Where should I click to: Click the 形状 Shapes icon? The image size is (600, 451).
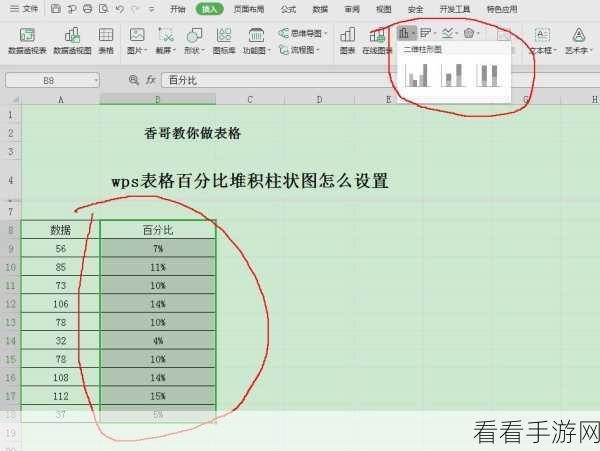pos(194,35)
